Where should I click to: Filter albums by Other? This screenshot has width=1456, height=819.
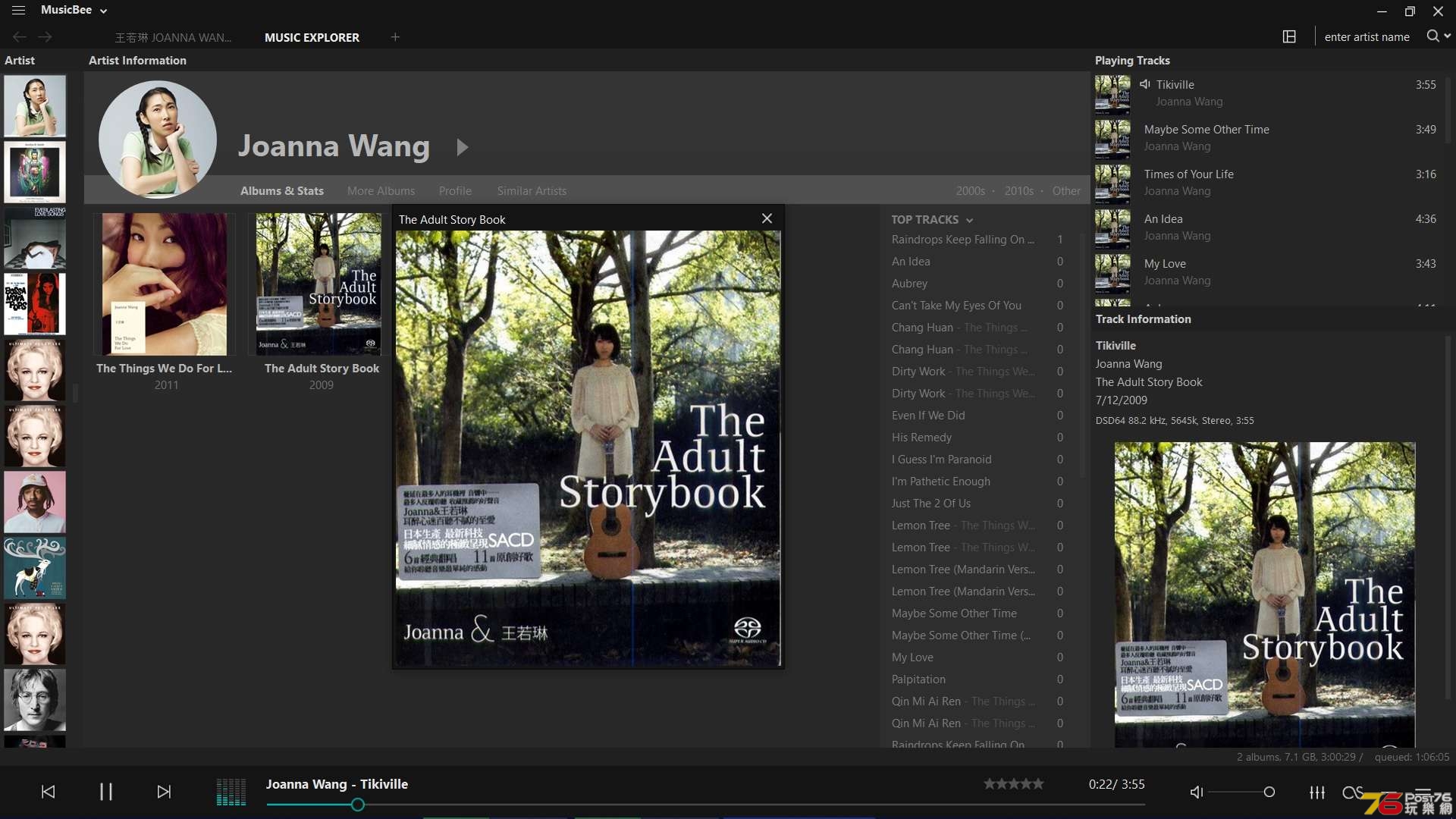click(1066, 191)
